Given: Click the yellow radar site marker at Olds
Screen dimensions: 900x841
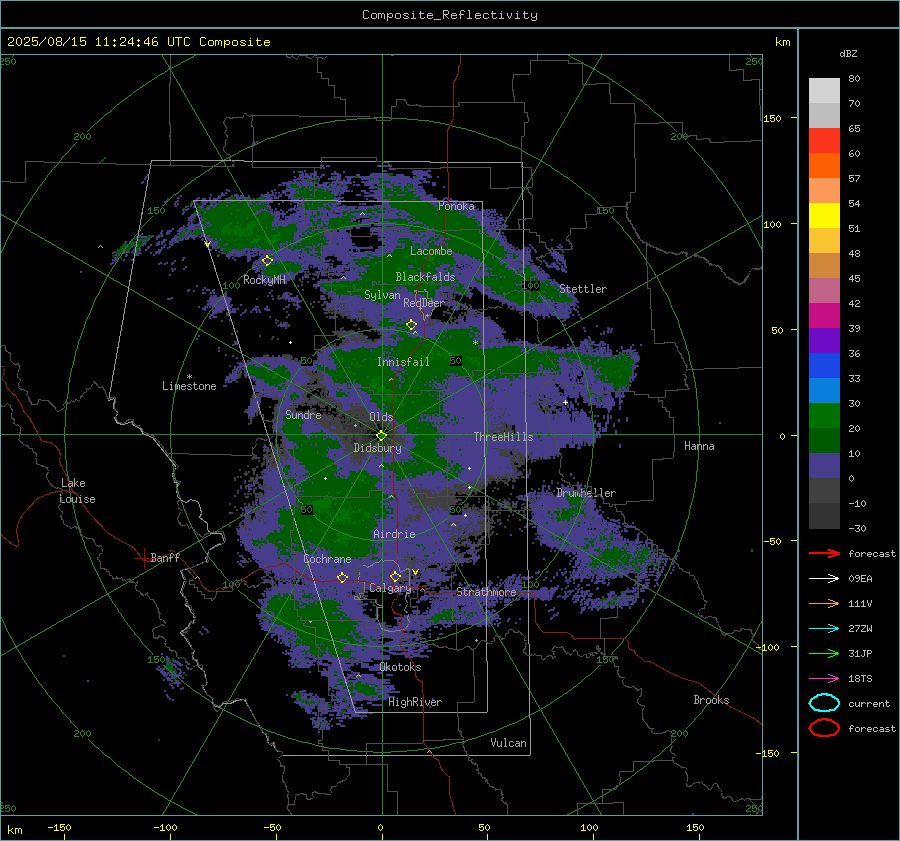Looking at the screenshot, I should (382, 436).
